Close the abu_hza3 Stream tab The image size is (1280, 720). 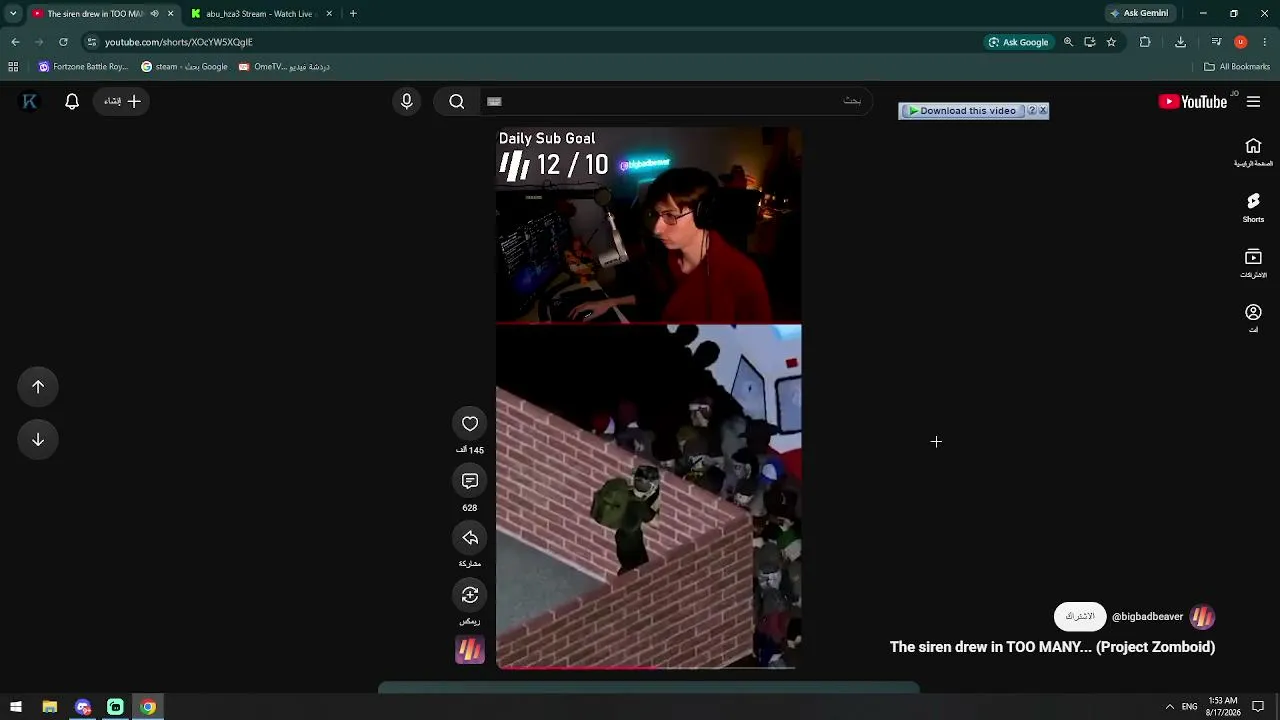(x=329, y=14)
